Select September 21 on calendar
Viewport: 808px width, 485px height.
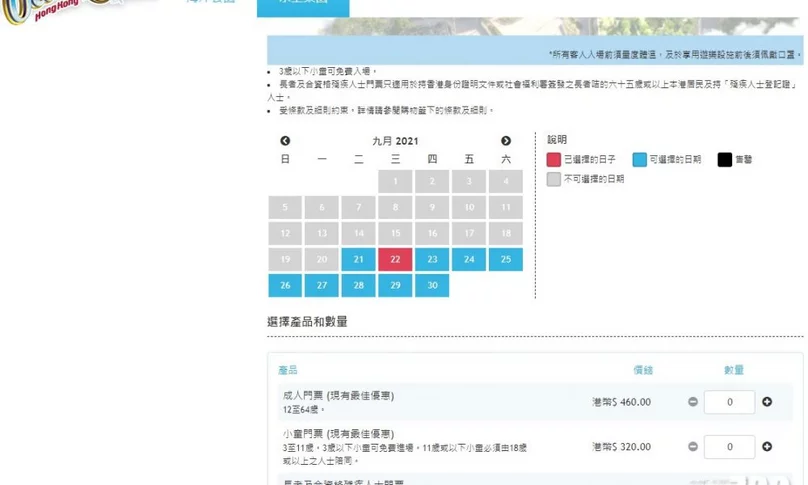pos(359,259)
